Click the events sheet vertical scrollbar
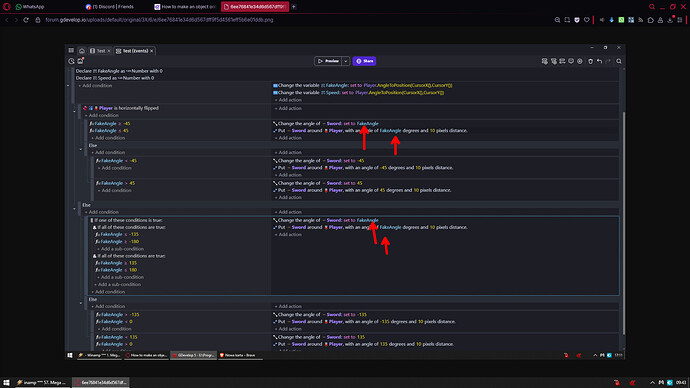The width and height of the screenshot is (690, 388). pos(623,222)
